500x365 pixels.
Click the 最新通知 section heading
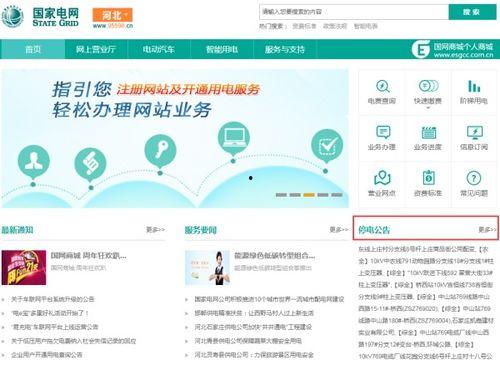pyautogui.click(x=17, y=229)
